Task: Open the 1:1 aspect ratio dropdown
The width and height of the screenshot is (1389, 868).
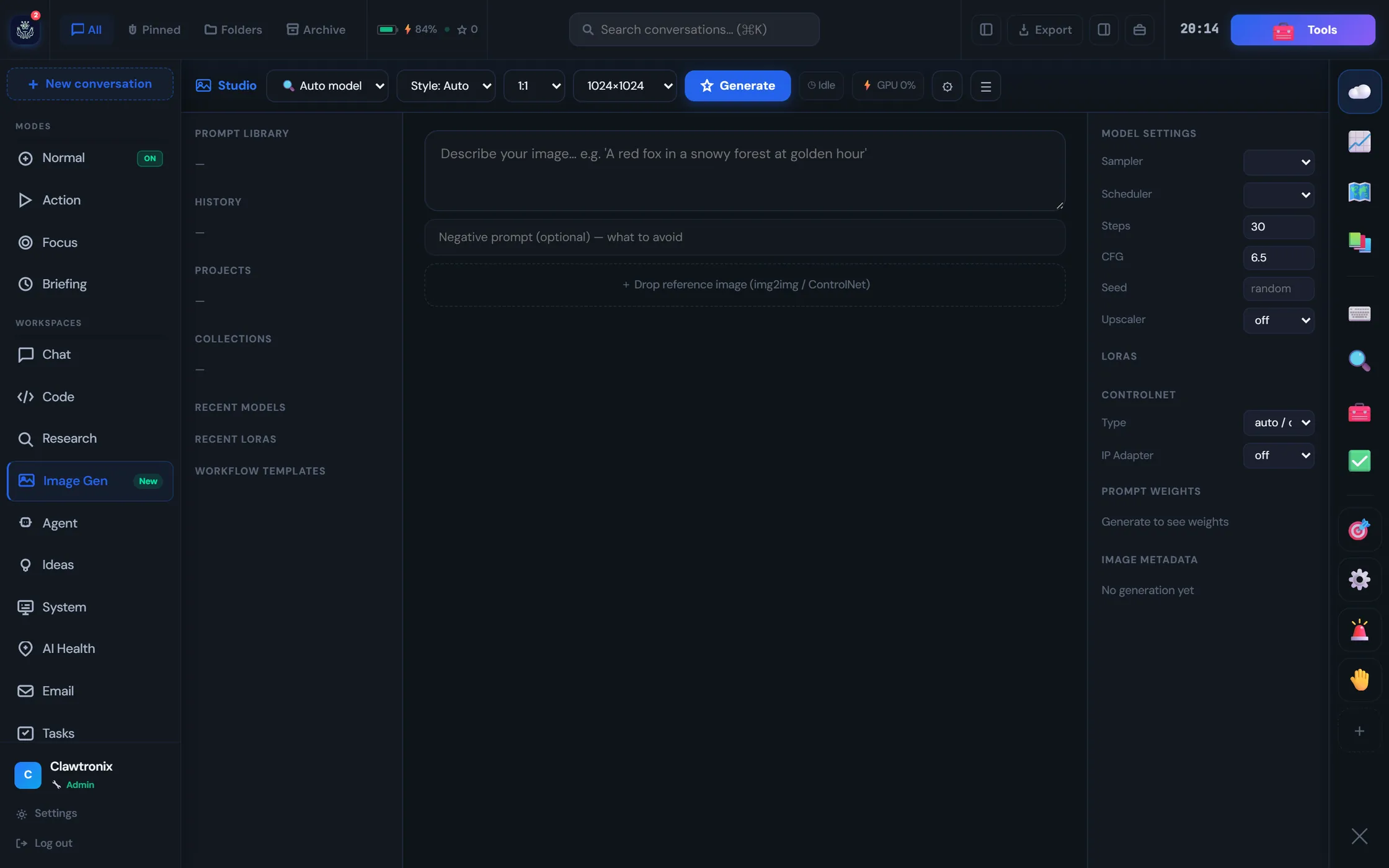Action: coord(534,86)
